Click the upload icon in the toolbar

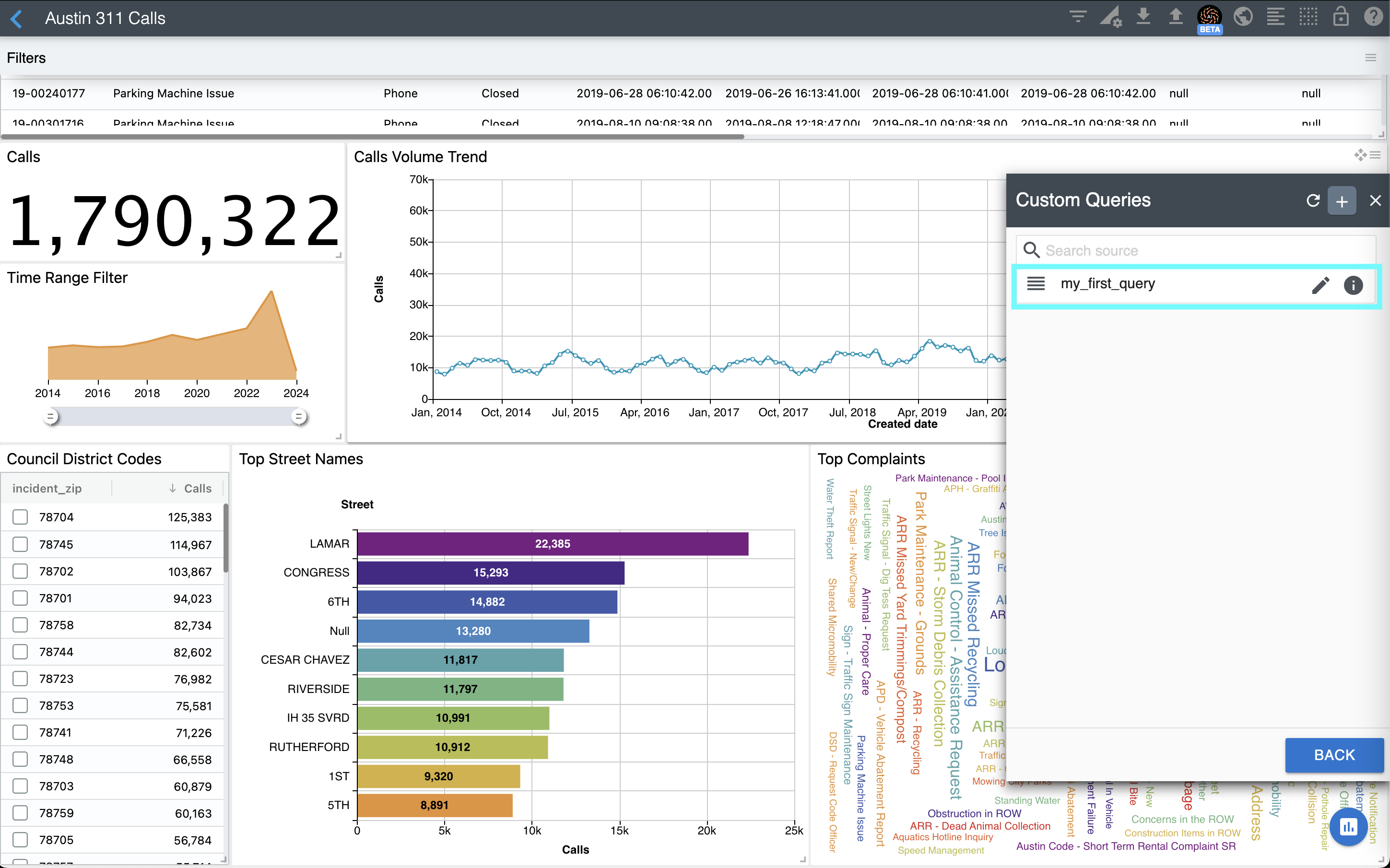click(x=1176, y=17)
